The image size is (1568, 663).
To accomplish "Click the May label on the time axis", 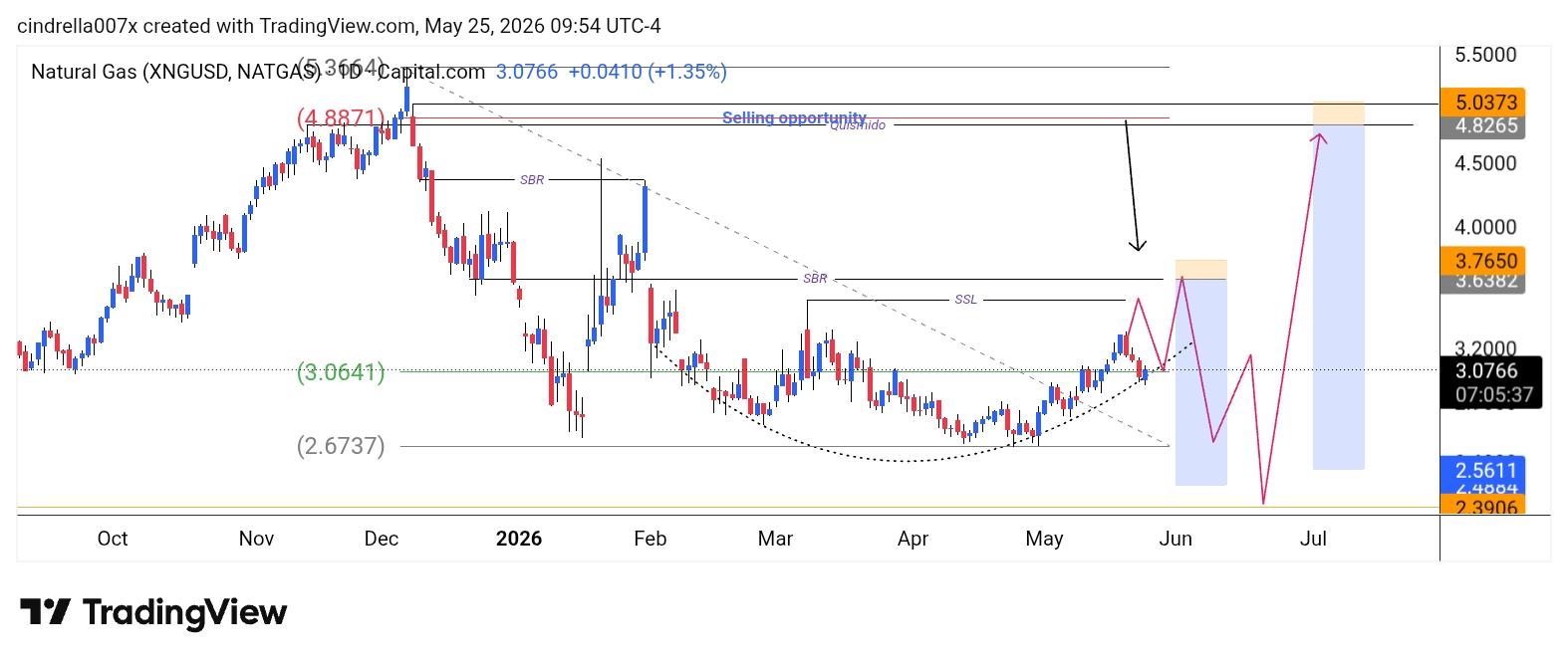I will click(x=1044, y=539).
